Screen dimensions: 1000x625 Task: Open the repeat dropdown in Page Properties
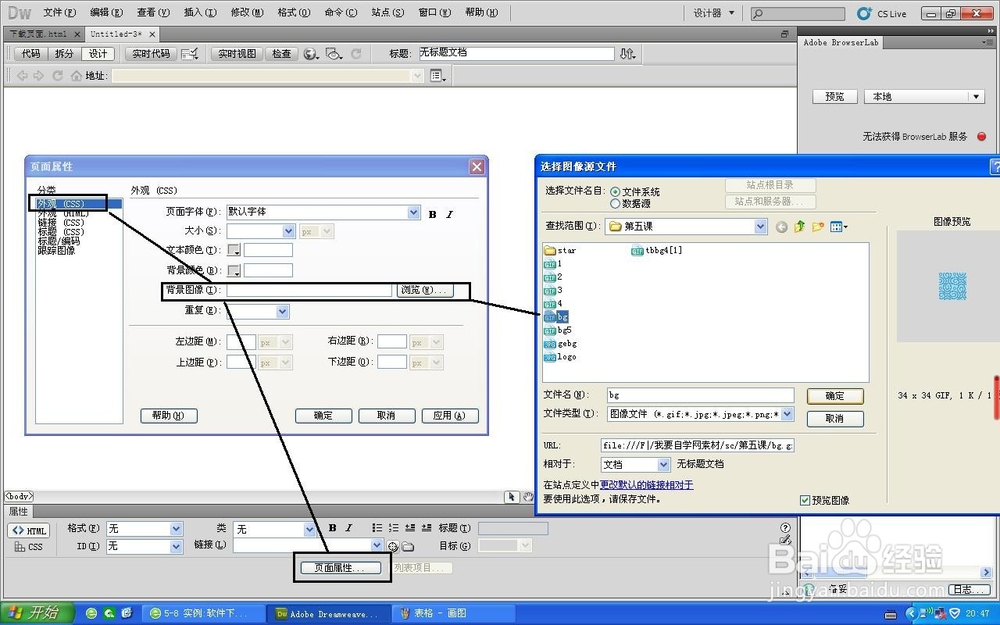[283, 311]
